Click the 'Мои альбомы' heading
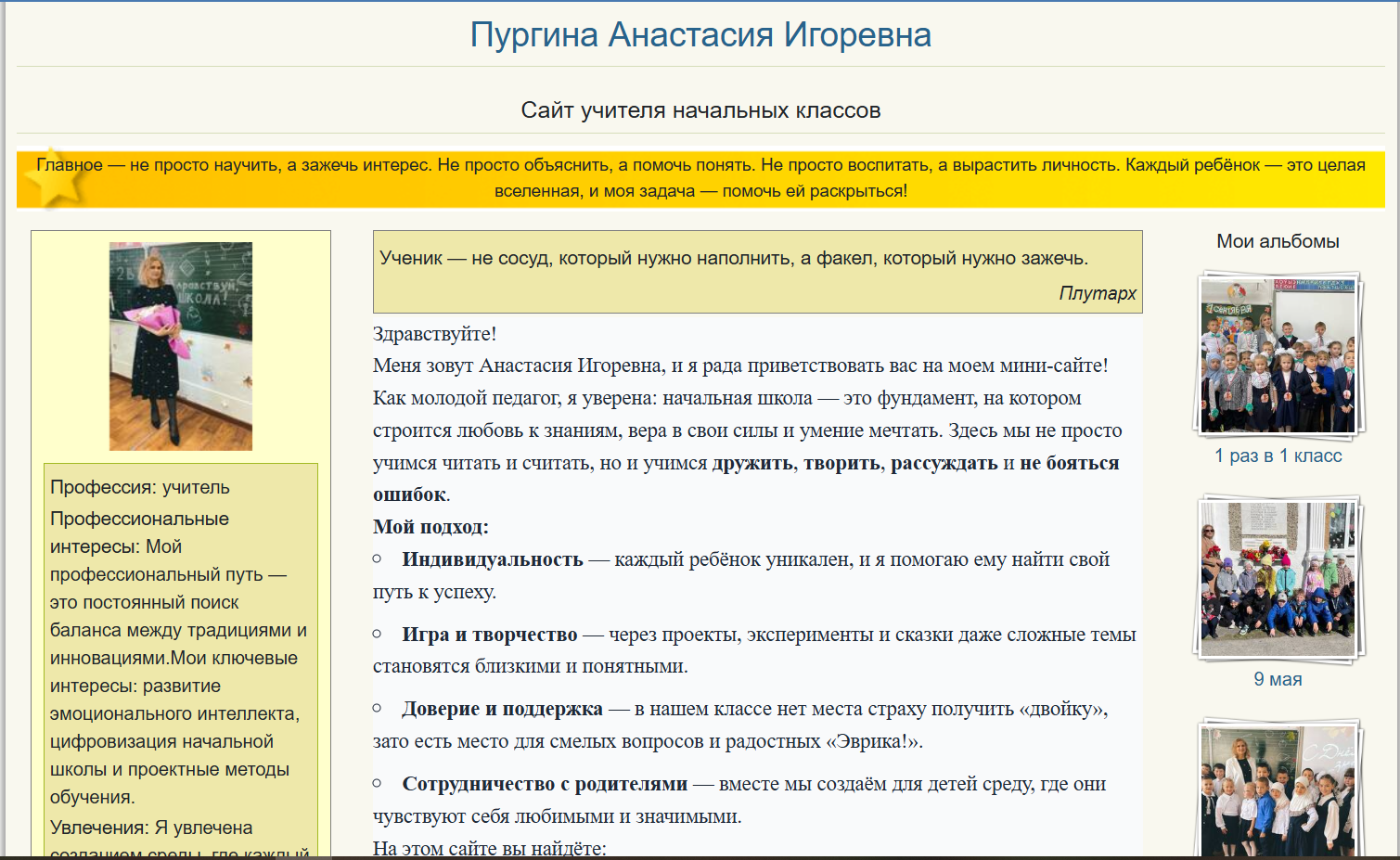Image resolution: width=1400 pixels, height=860 pixels. pyautogui.click(x=1278, y=241)
